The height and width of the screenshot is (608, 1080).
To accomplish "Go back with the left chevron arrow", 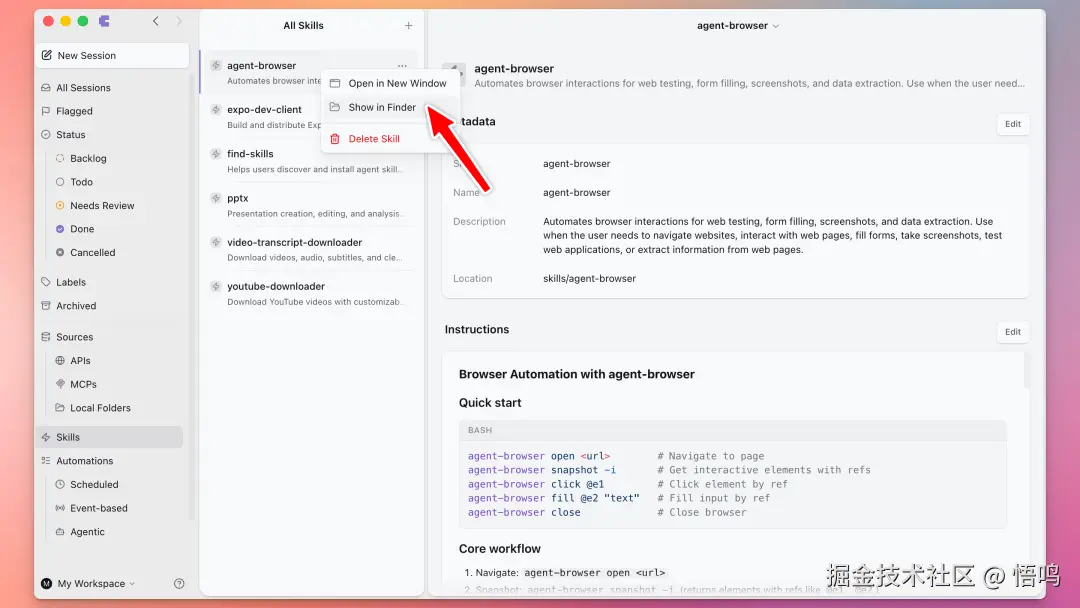I will coord(156,21).
